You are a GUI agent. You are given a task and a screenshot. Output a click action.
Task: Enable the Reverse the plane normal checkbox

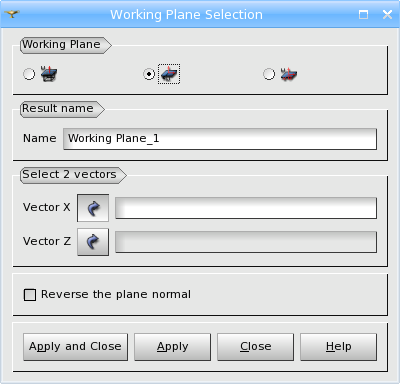click(30, 295)
